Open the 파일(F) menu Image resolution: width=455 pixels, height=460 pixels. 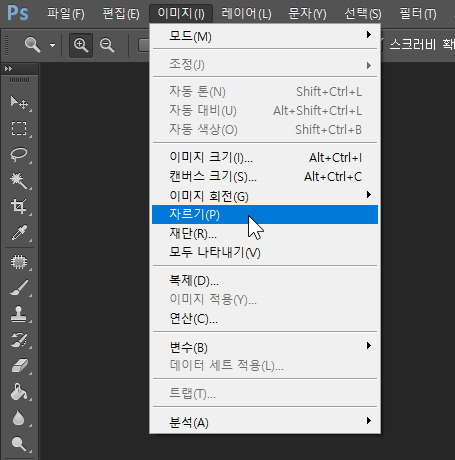click(x=66, y=14)
